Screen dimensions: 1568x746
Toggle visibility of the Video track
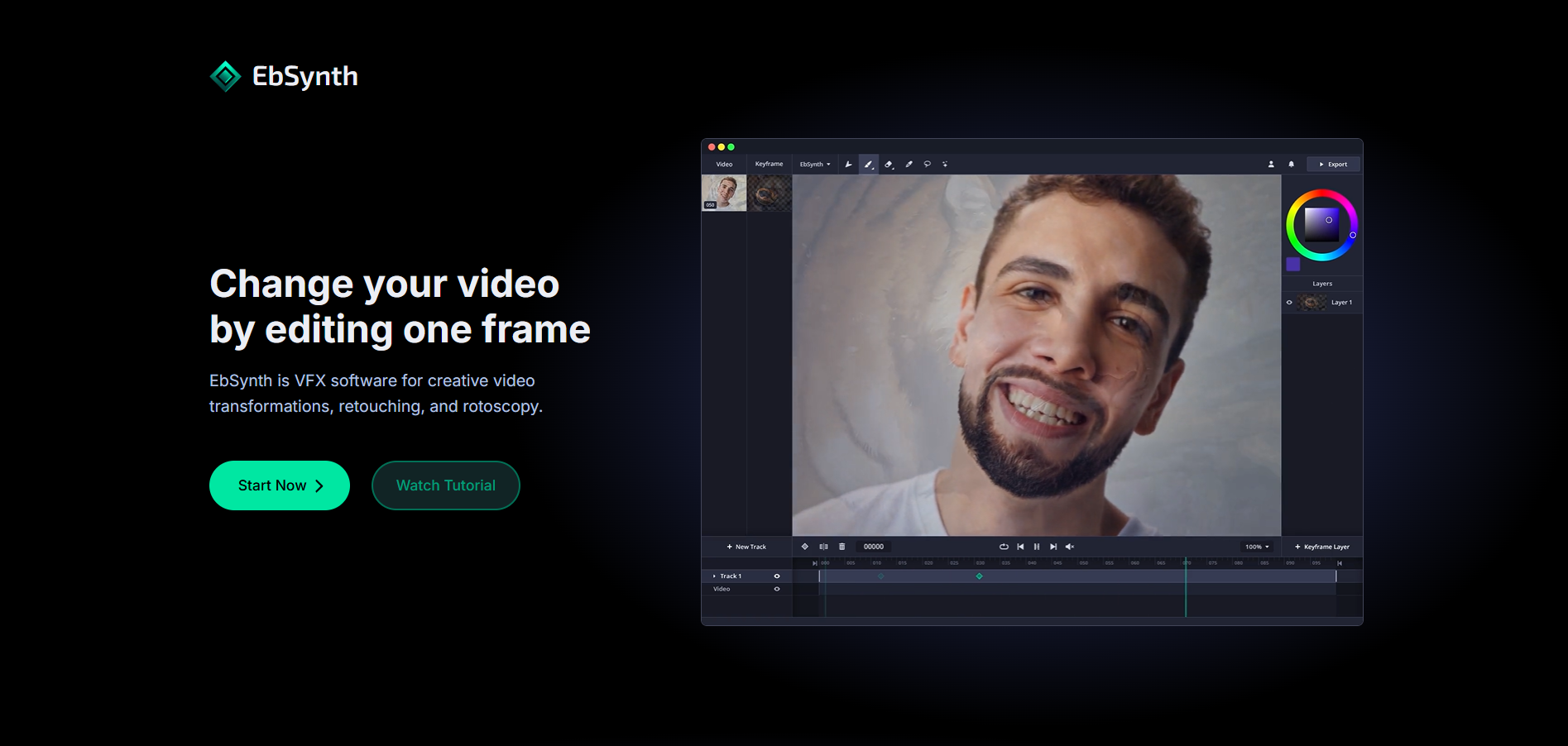776,589
